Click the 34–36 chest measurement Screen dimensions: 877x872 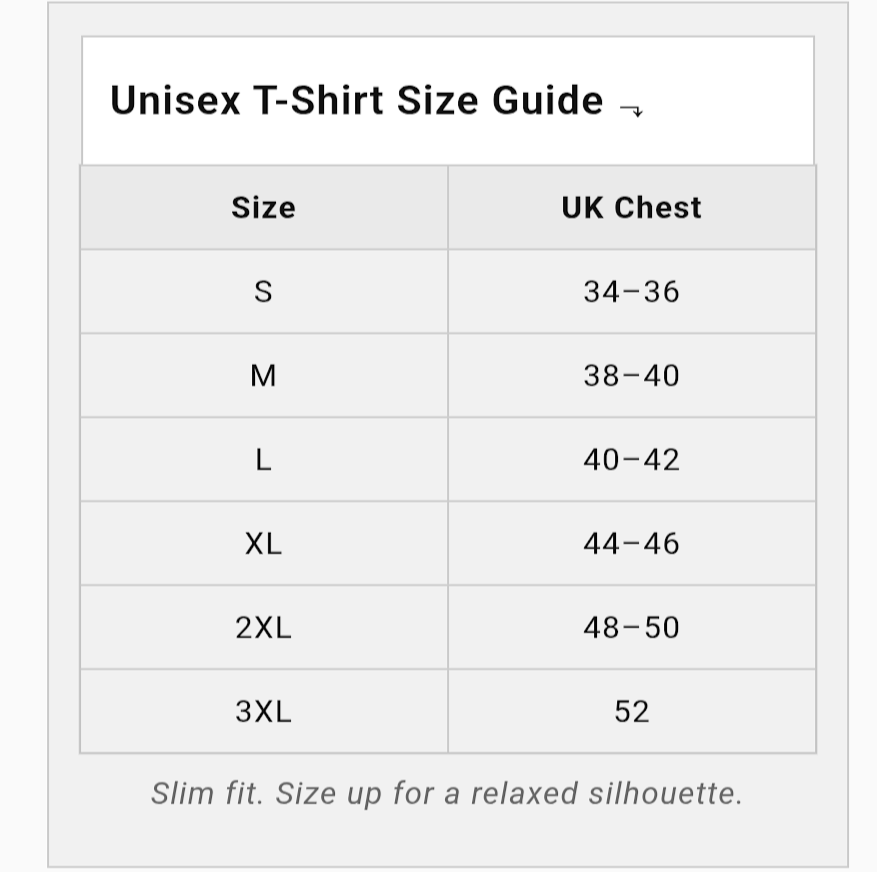coord(631,291)
